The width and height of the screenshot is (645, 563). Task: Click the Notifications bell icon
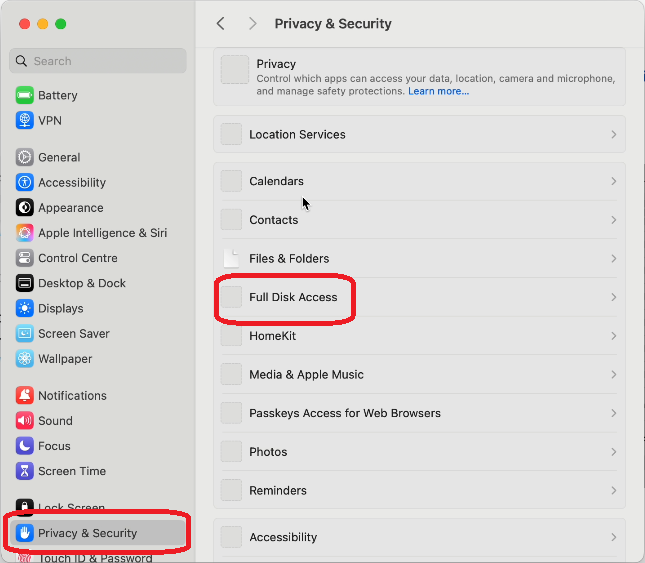25,395
